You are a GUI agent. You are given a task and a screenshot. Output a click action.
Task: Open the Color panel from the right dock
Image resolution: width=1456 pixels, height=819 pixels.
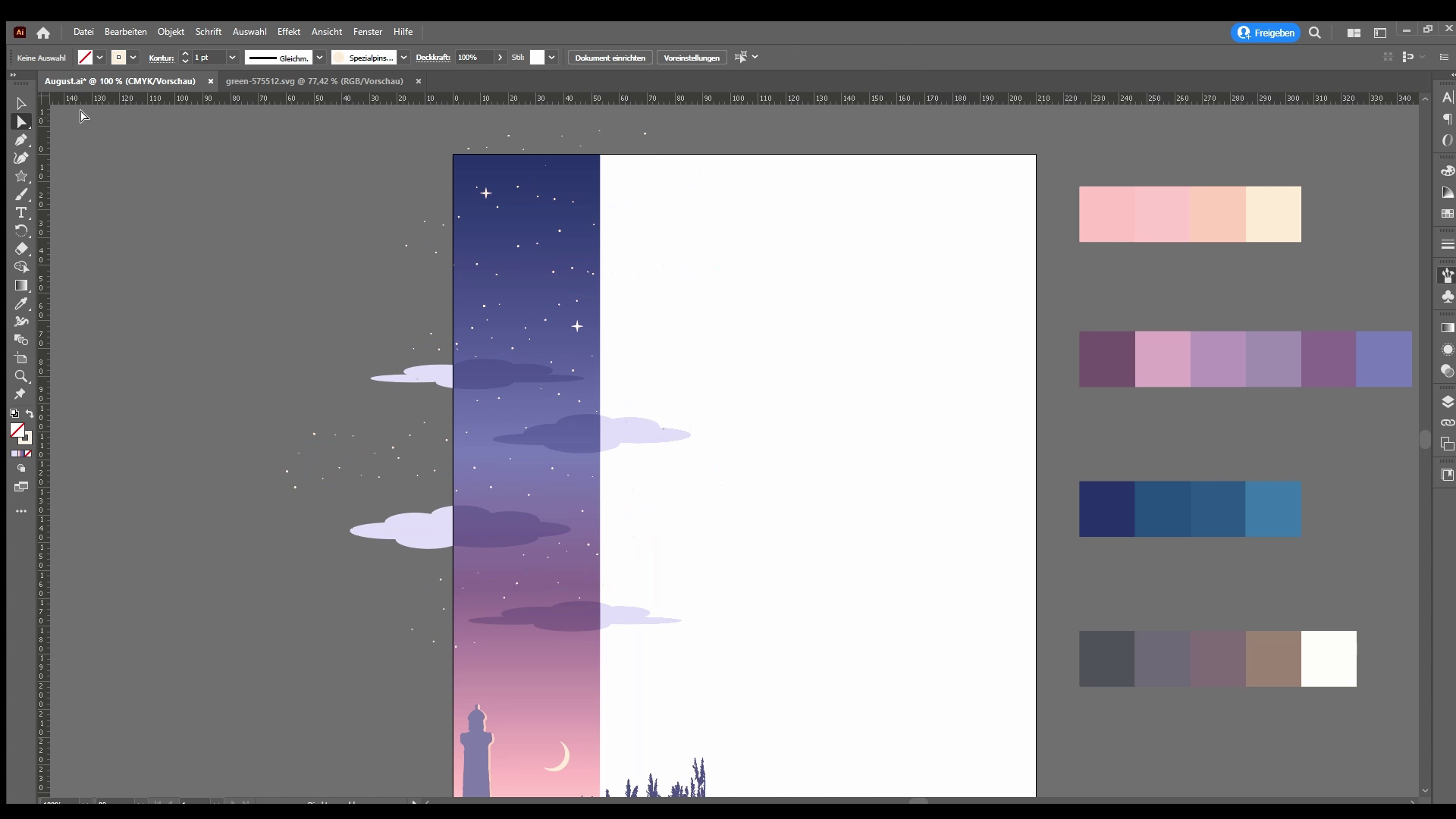1448,171
